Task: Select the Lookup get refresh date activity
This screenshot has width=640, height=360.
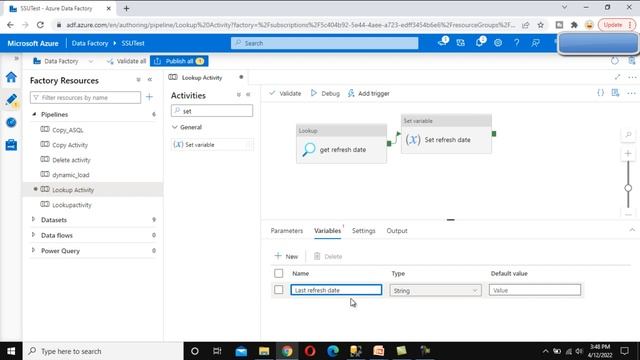Action: (341, 144)
